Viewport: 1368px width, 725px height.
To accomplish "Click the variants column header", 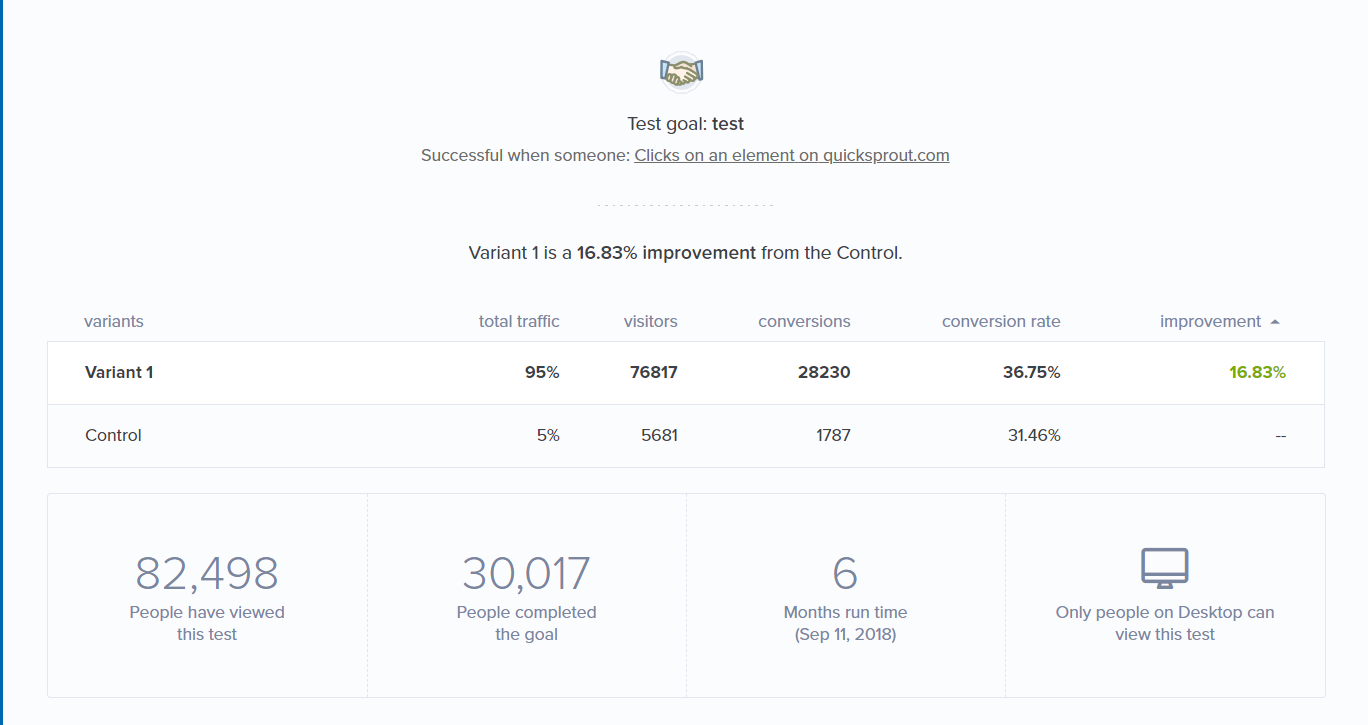I will point(114,321).
